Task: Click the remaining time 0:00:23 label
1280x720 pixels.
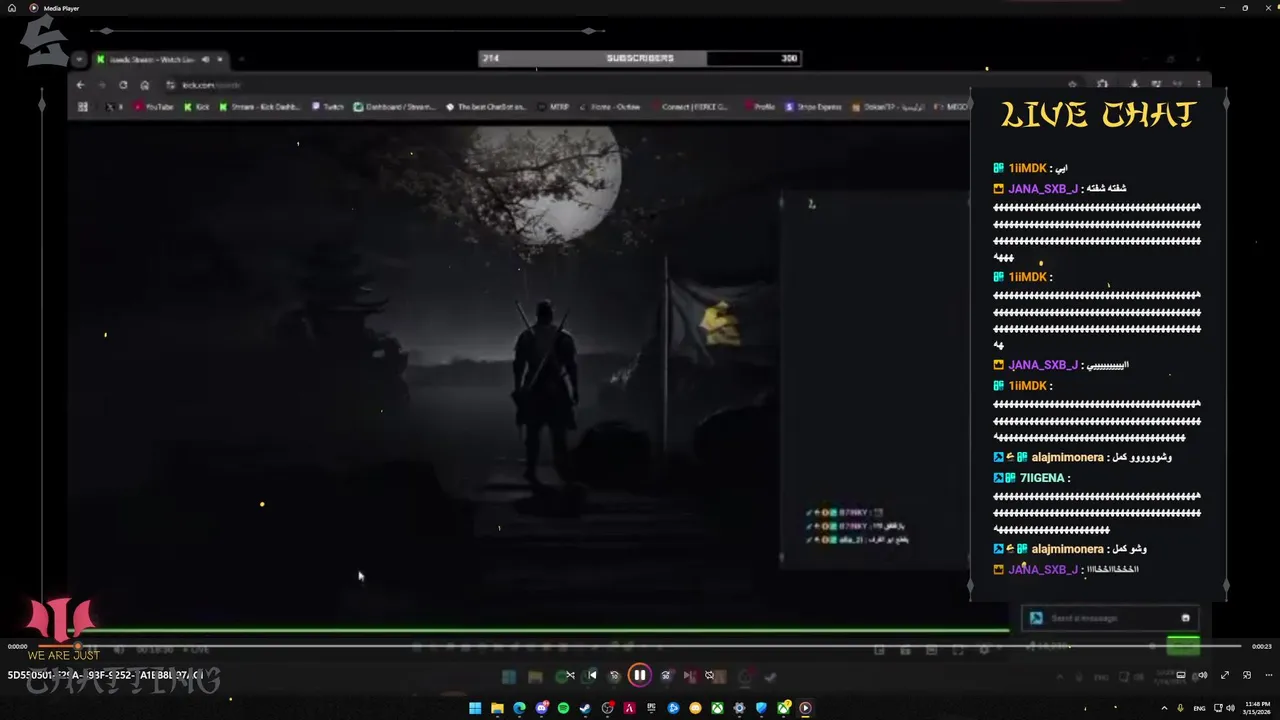Action: click(x=1262, y=646)
